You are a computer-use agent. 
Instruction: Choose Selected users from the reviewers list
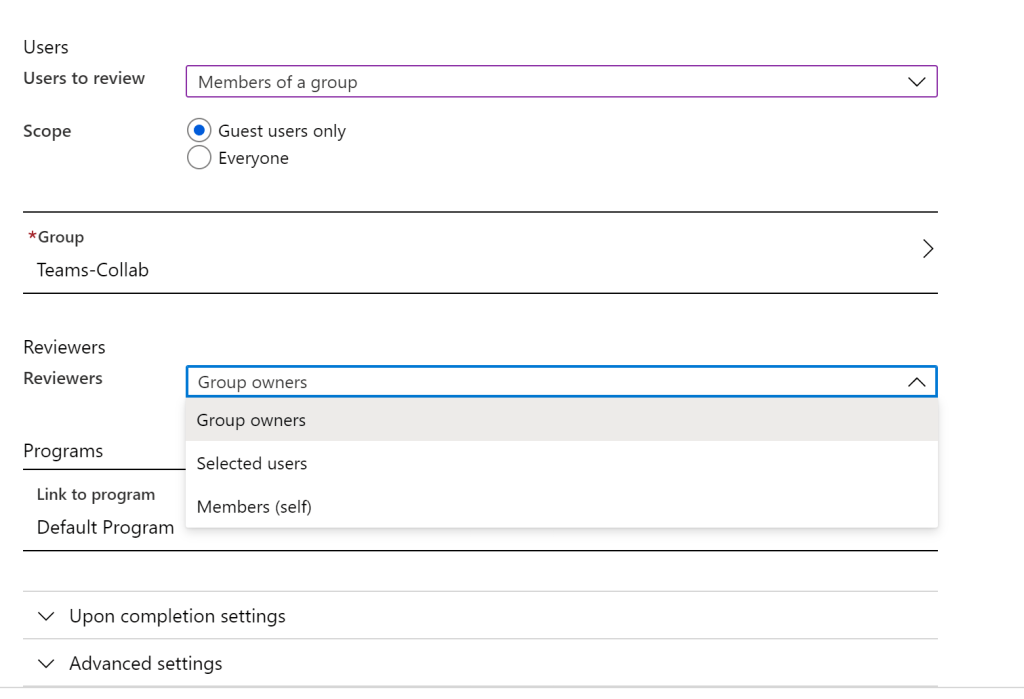pos(252,464)
